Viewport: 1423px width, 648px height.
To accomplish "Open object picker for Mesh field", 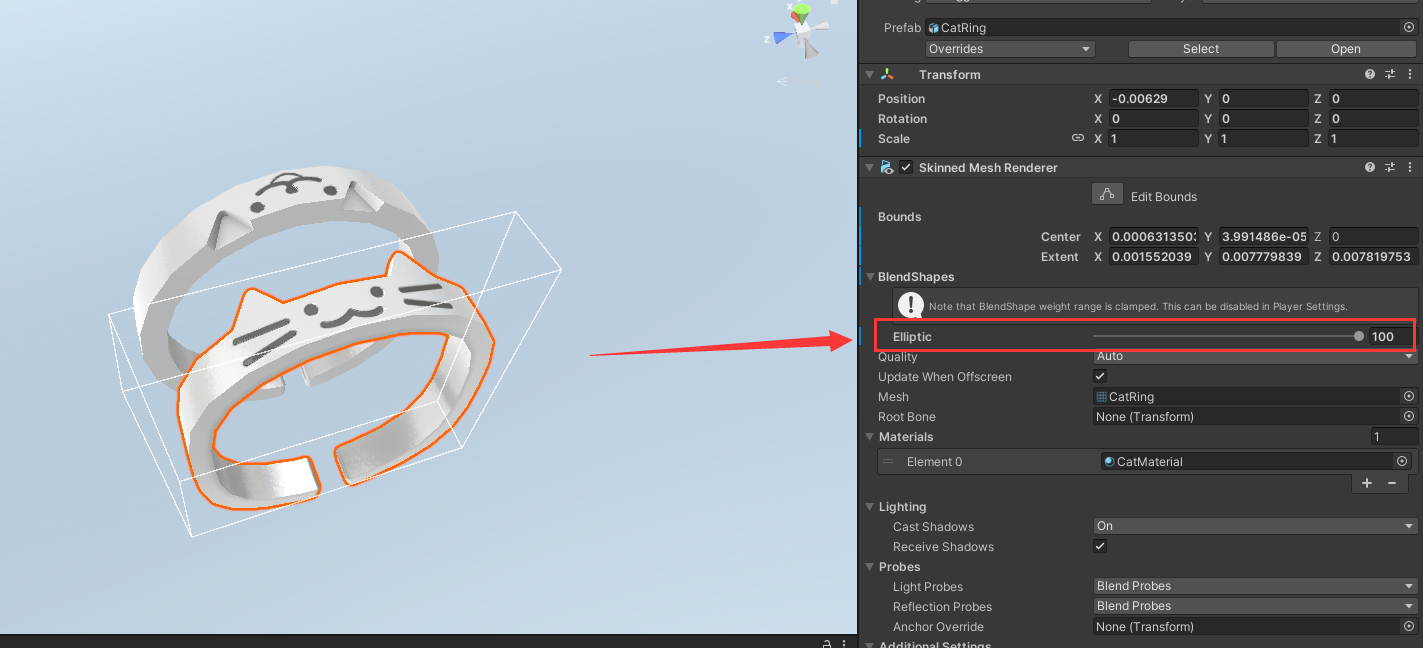I will coord(1408,397).
